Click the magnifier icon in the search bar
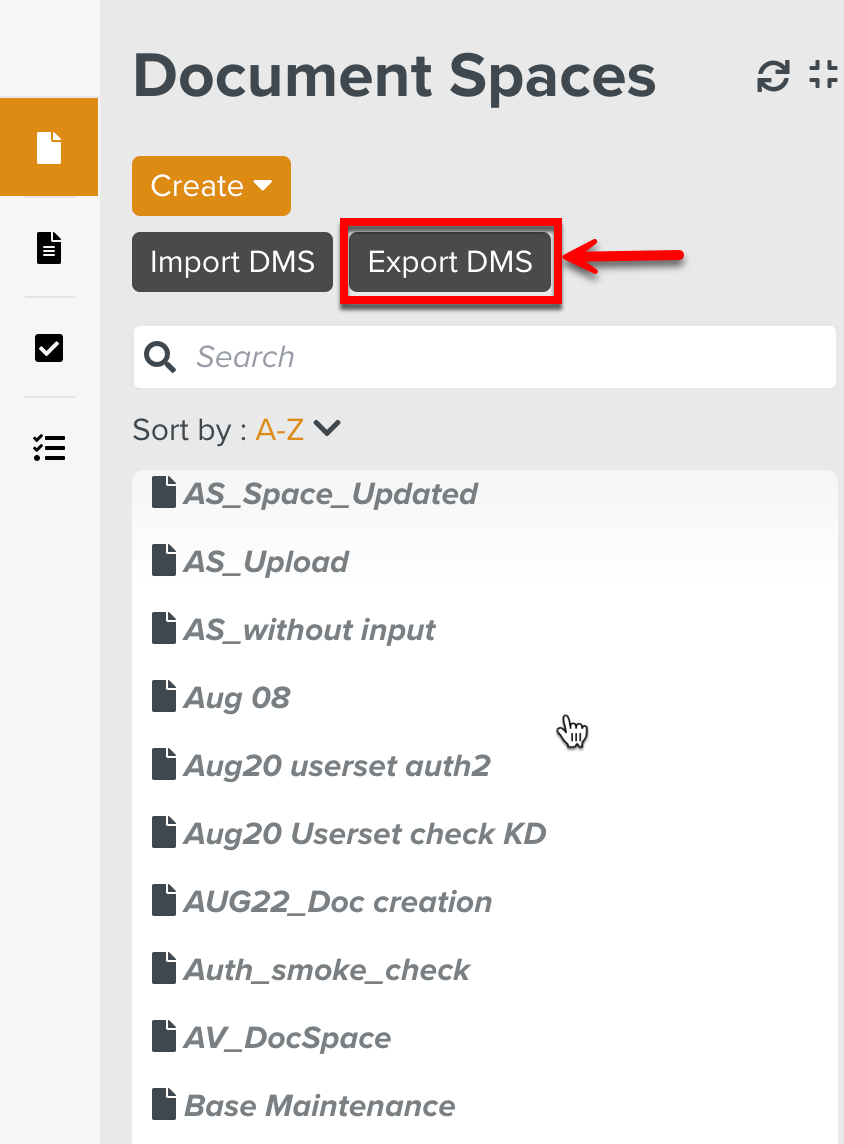The height and width of the screenshot is (1144, 844). click(x=160, y=356)
